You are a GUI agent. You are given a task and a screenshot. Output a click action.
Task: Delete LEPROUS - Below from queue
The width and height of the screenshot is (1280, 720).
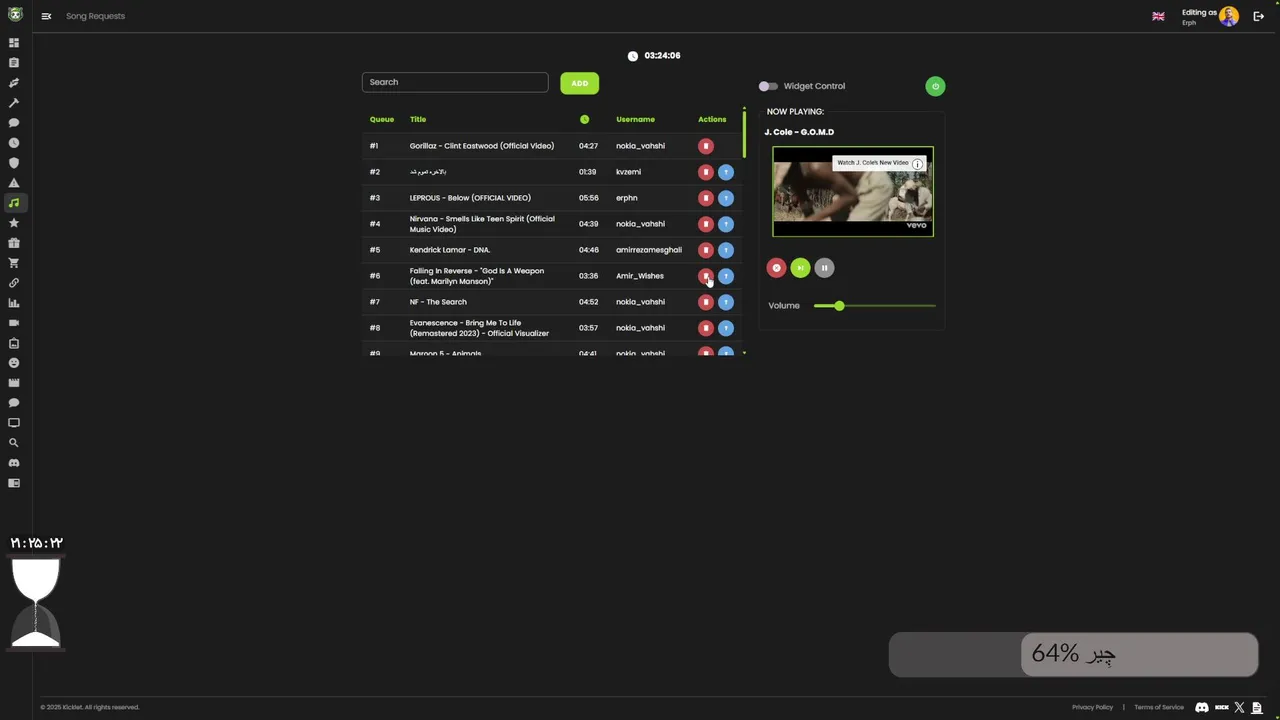[706, 198]
